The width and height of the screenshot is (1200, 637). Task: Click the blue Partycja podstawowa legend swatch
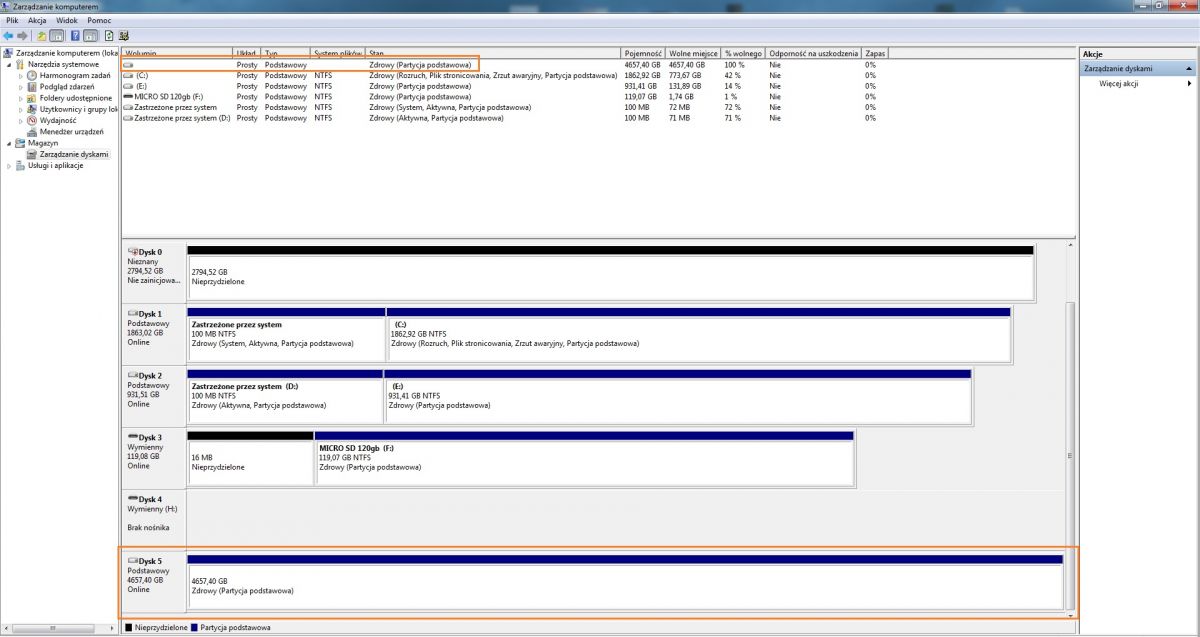point(194,628)
